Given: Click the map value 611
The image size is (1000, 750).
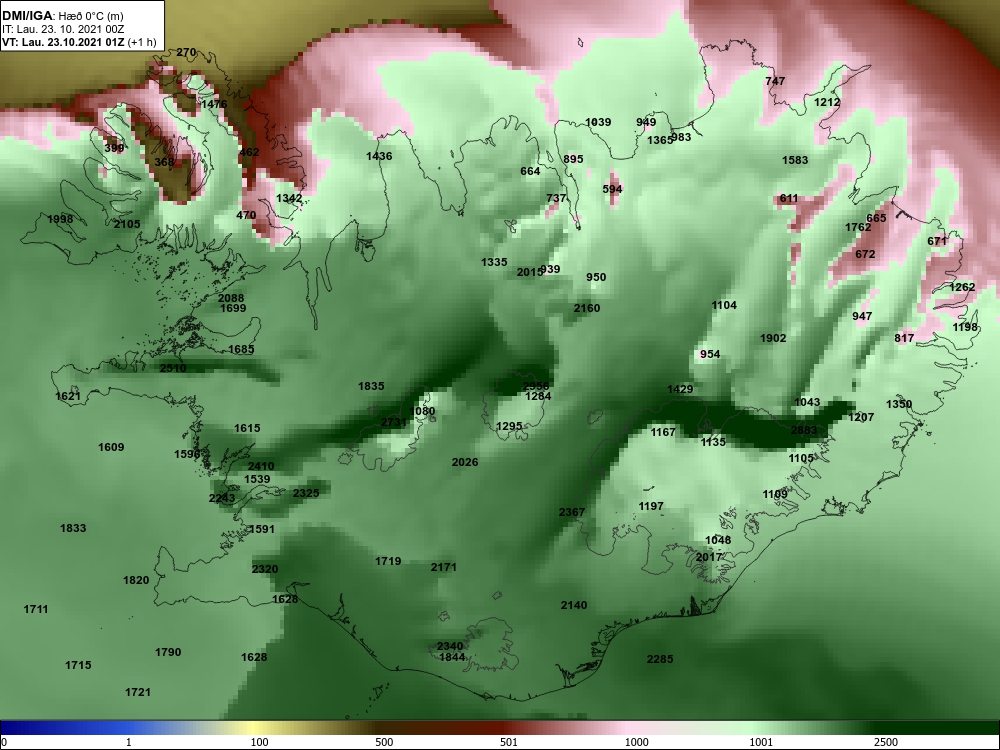Looking at the screenshot, I should coord(789,198).
